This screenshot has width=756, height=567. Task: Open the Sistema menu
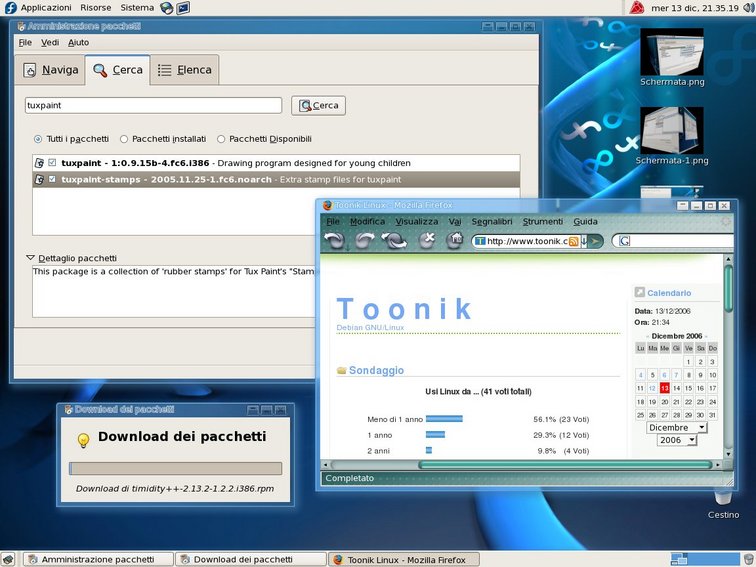[137, 8]
